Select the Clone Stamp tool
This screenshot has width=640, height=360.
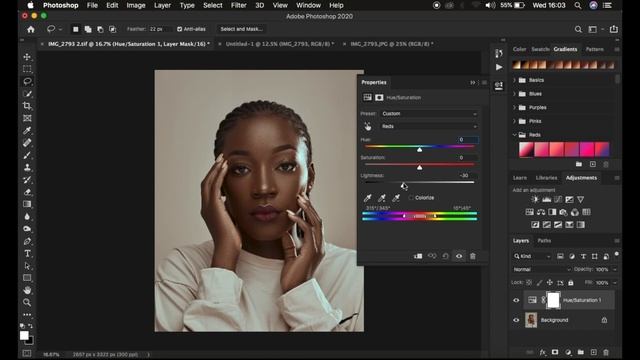coord(27,167)
